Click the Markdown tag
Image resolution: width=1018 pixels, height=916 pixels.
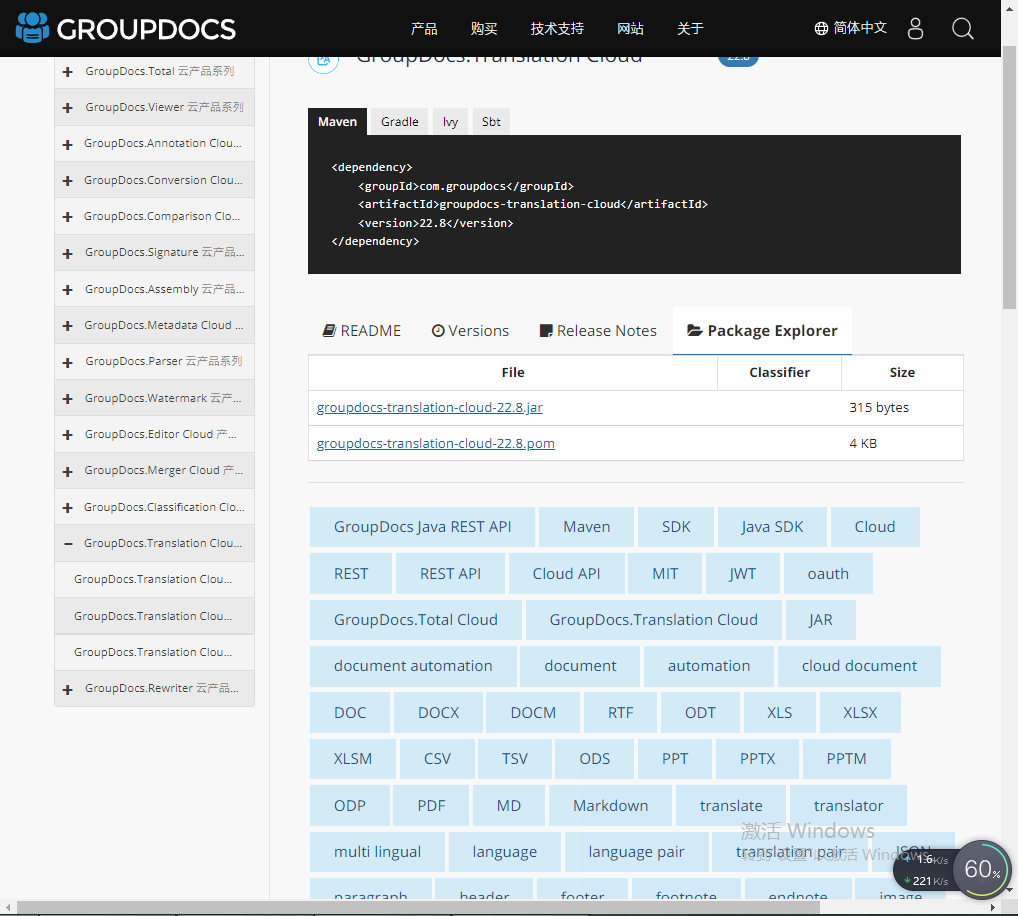pos(610,806)
